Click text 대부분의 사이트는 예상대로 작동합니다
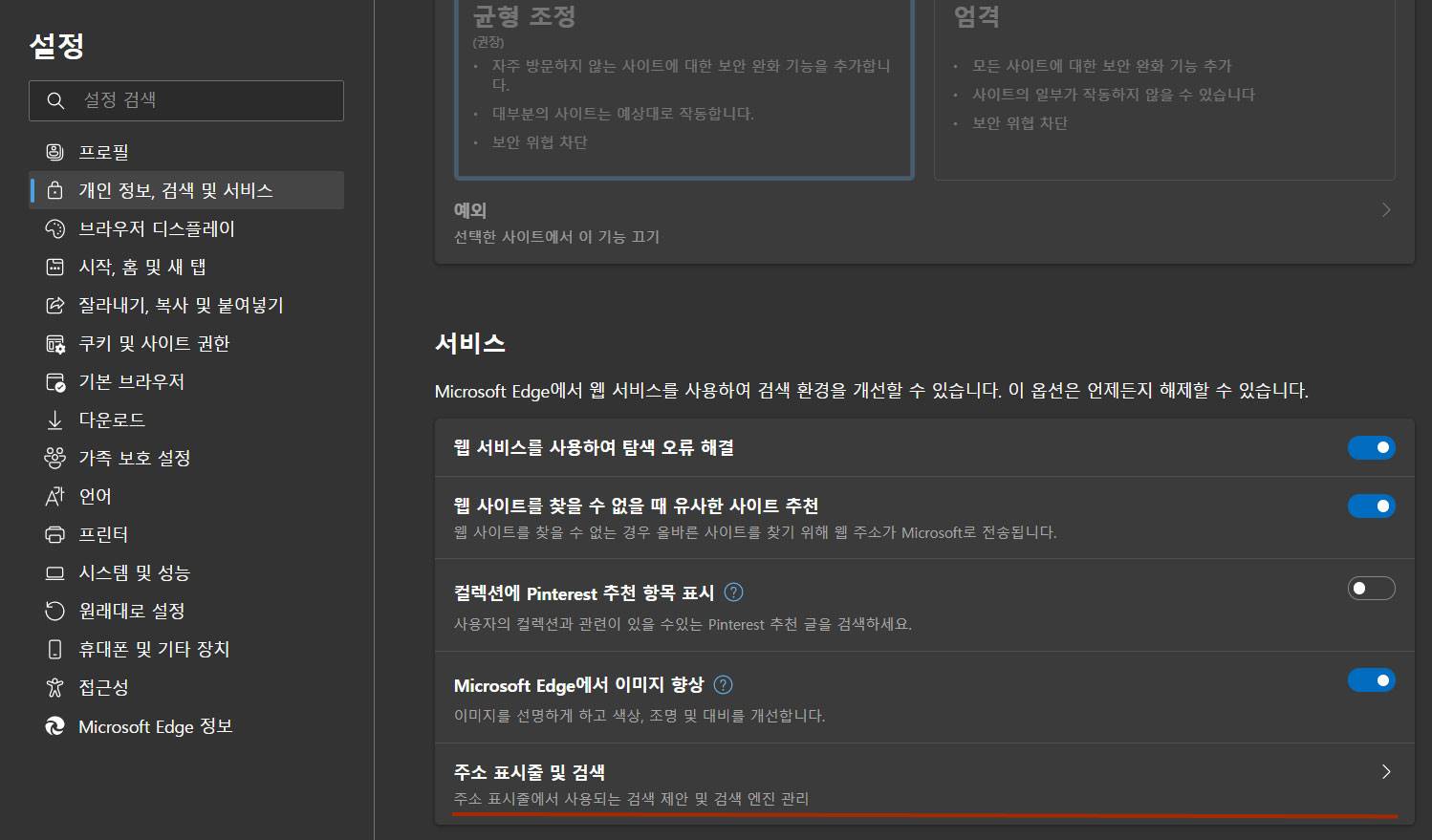This screenshot has width=1432, height=840. pyautogui.click(x=623, y=114)
